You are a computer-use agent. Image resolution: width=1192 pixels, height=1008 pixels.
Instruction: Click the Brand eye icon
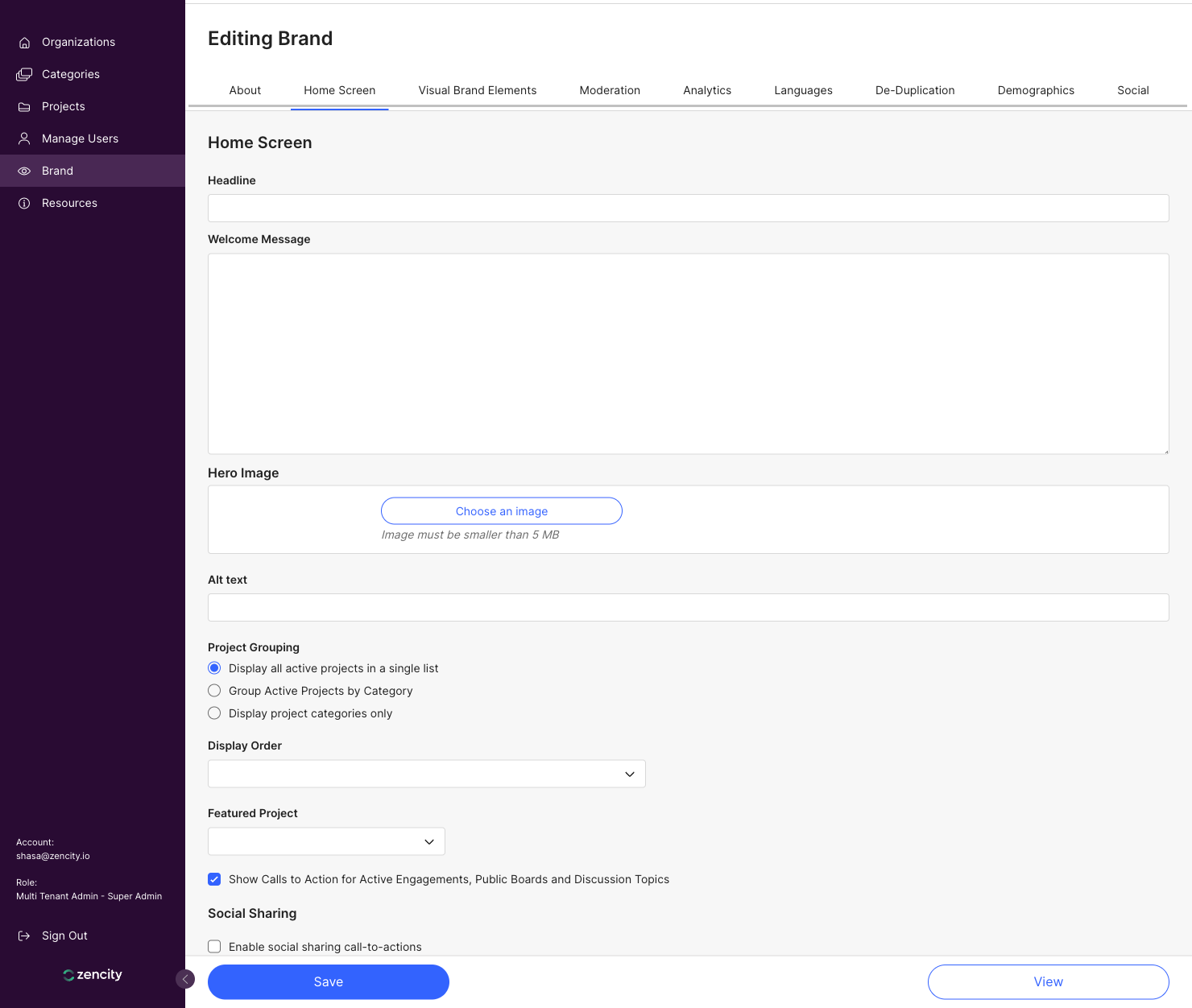pos(24,171)
